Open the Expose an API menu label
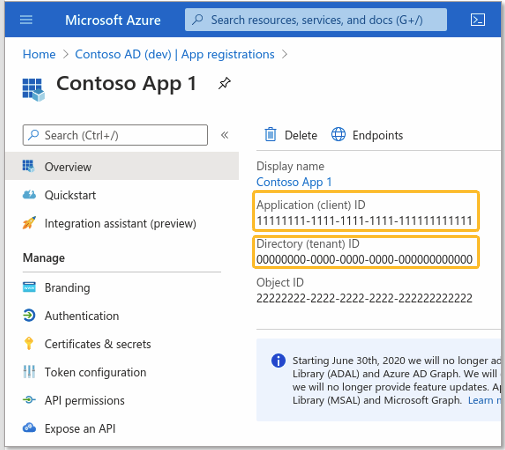The image size is (505, 450). click(x=80, y=428)
